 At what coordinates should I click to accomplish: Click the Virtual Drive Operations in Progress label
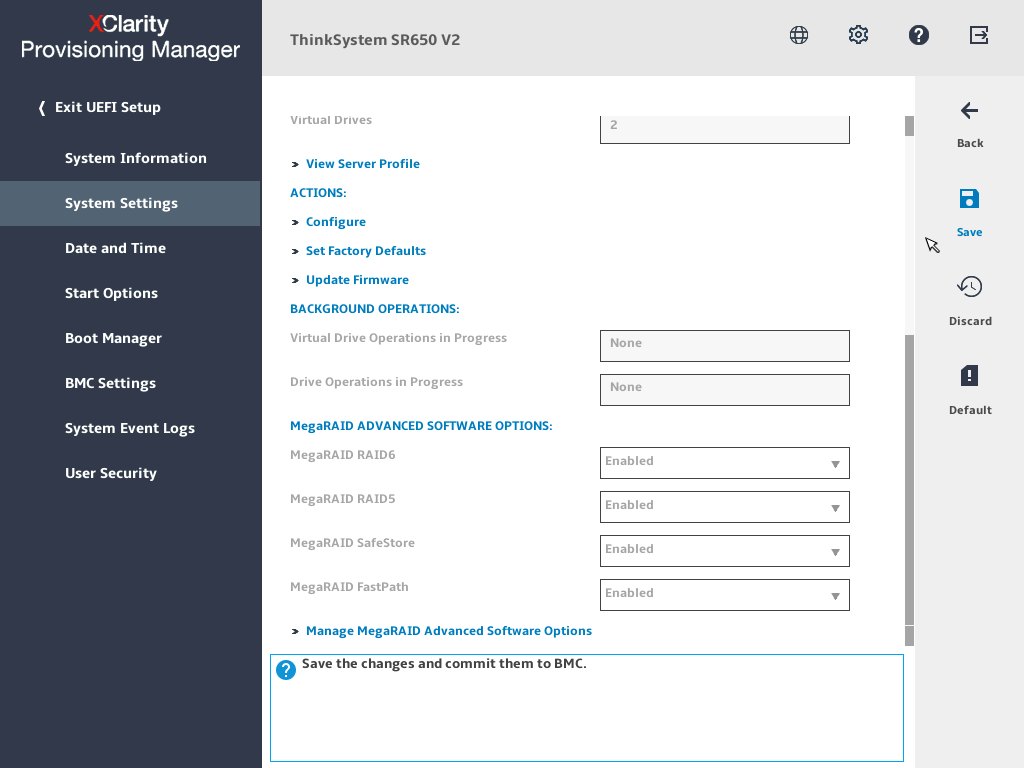[398, 338]
